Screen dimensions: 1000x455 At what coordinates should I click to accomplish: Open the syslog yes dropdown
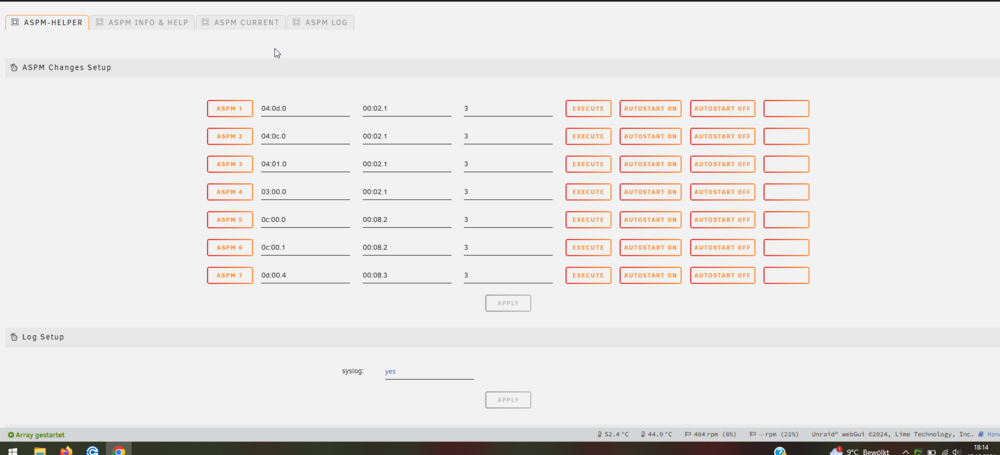click(x=429, y=371)
